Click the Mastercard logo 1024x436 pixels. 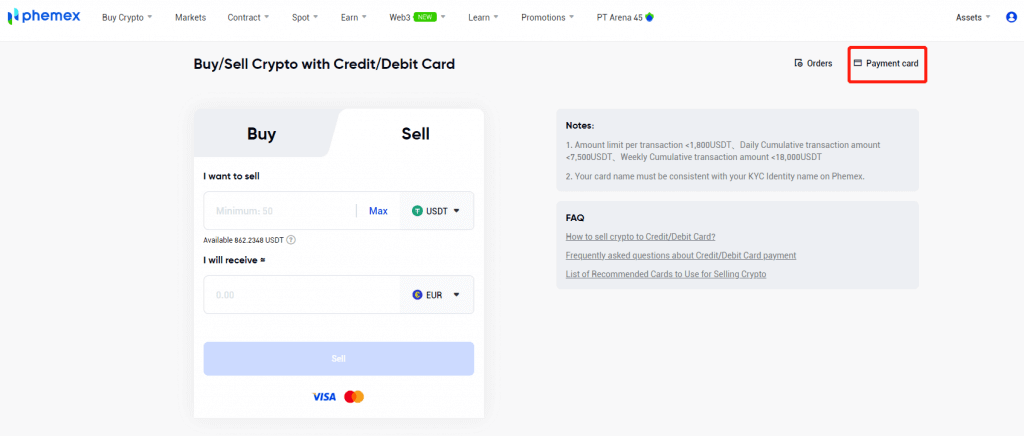(354, 397)
